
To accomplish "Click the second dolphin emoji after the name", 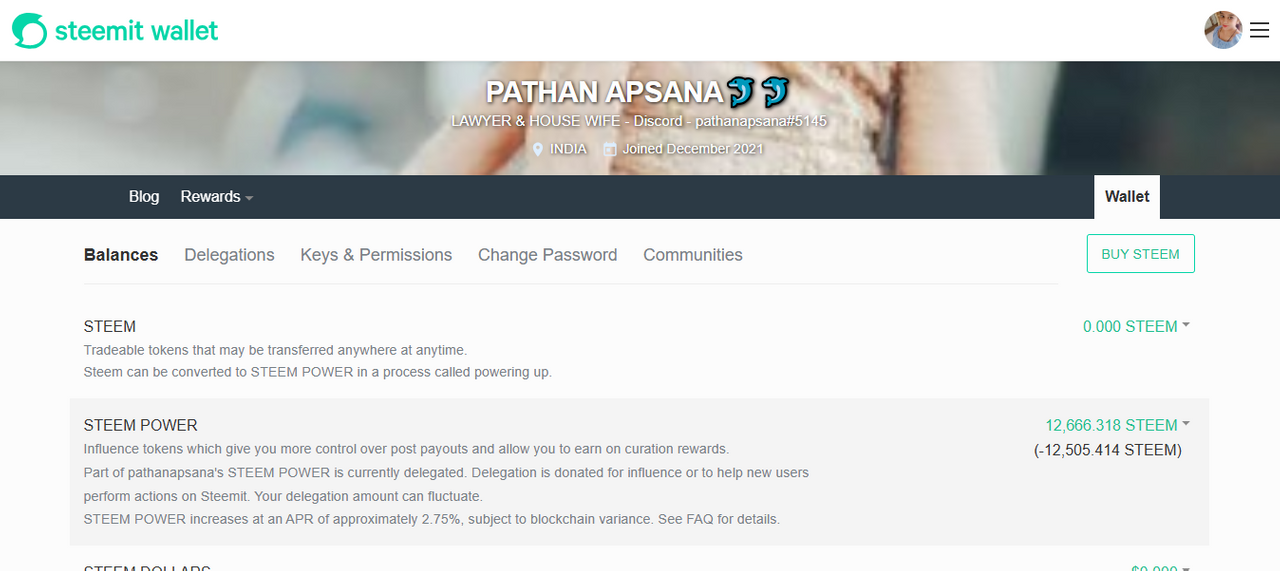I will [x=775, y=92].
